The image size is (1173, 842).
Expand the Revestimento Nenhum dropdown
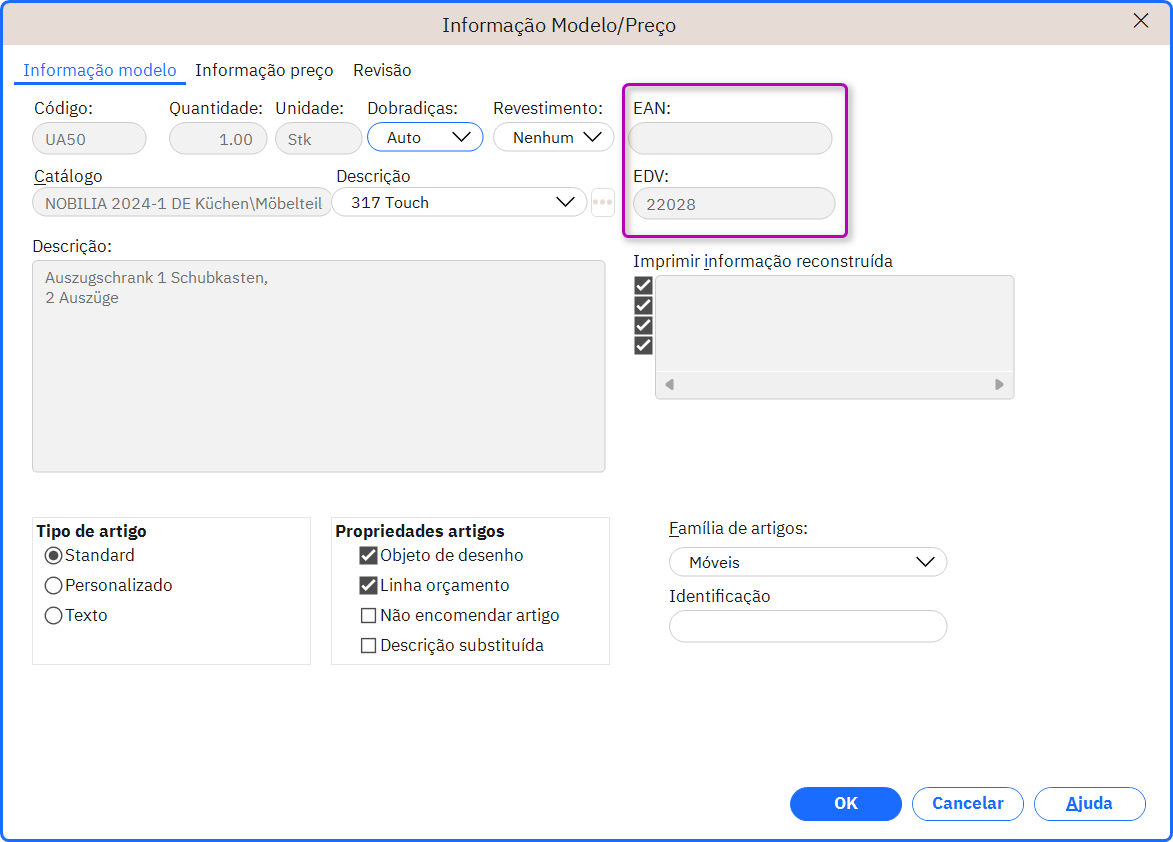click(x=554, y=138)
